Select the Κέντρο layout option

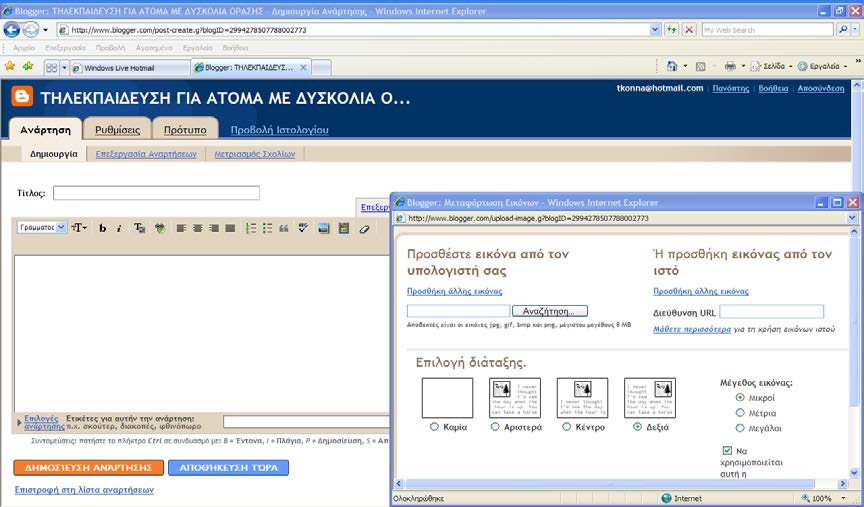click(x=566, y=427)
